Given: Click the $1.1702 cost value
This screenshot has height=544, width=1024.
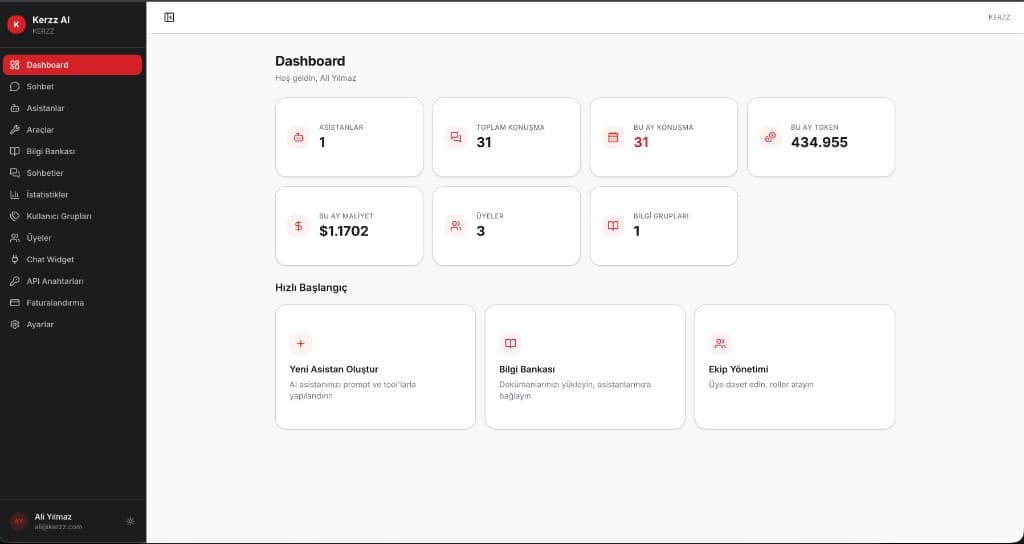Looking at the screenshot, I should coord(344,231).
